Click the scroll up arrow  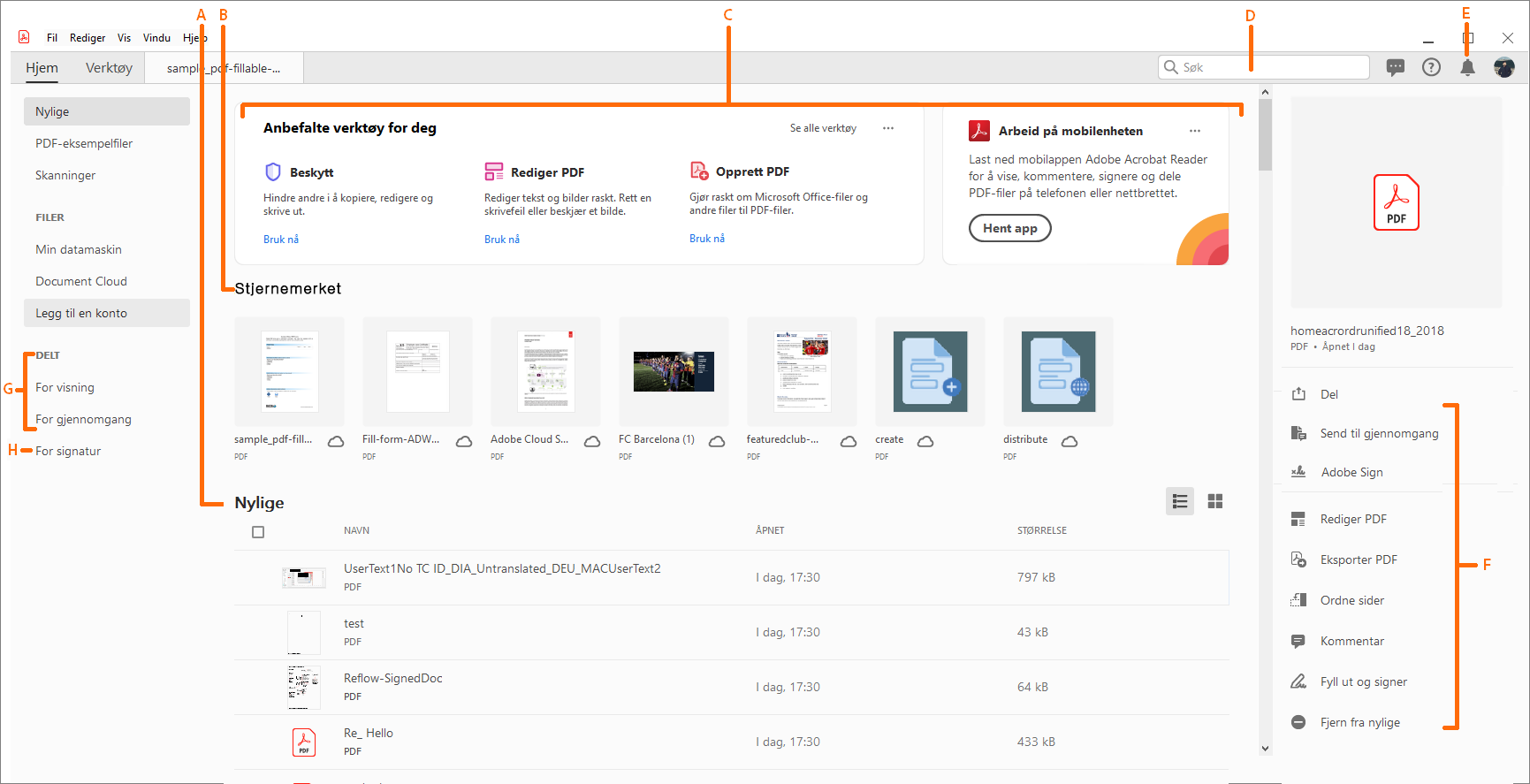1265,92
